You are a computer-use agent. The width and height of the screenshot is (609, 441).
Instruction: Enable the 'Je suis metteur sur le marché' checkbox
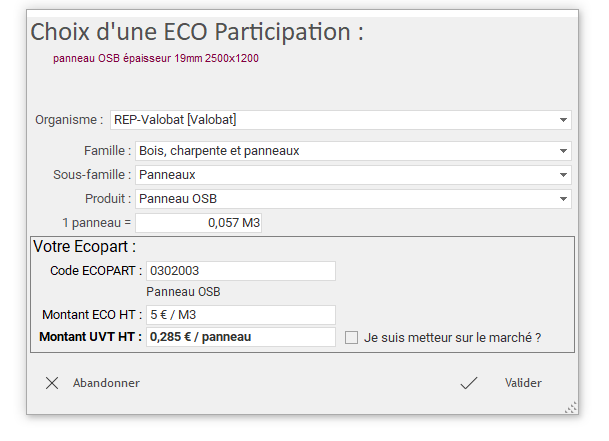tap(351, 338)
